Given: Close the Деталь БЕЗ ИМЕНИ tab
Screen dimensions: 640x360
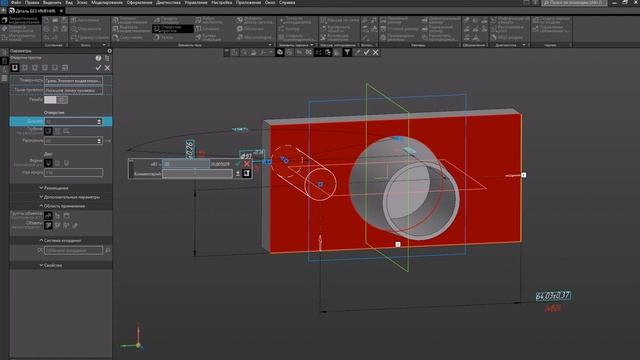Looking at the screenshot, I should [x=61, y=11].
